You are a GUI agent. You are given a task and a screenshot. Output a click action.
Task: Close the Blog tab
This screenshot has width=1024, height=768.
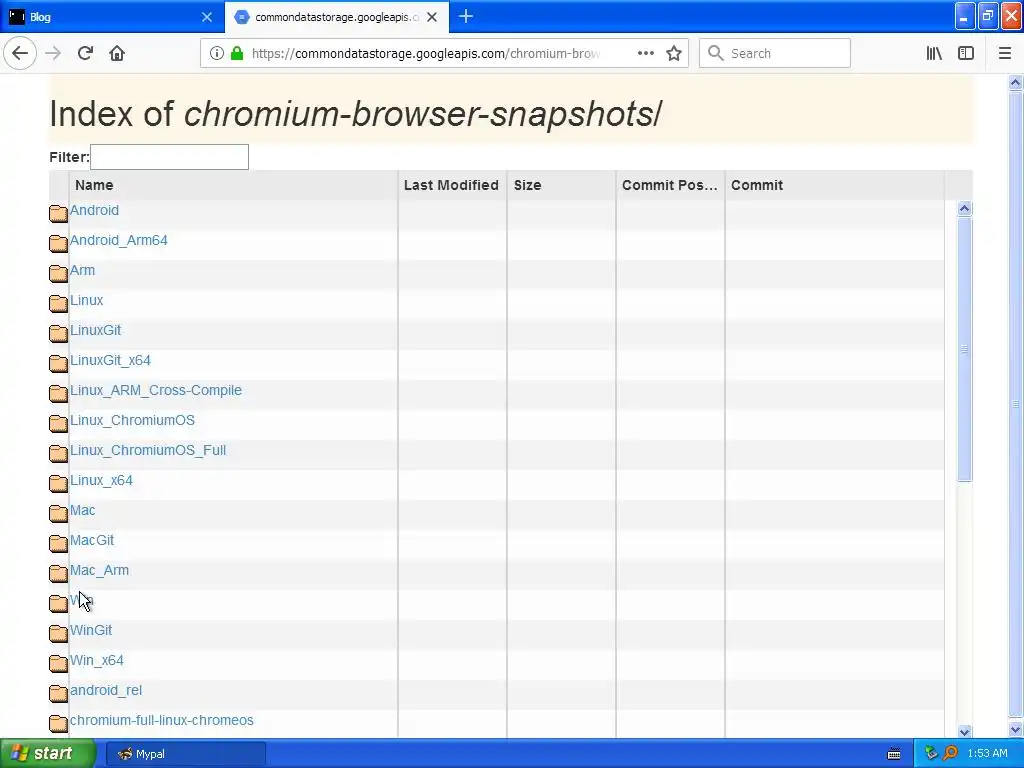pos(206,17)
